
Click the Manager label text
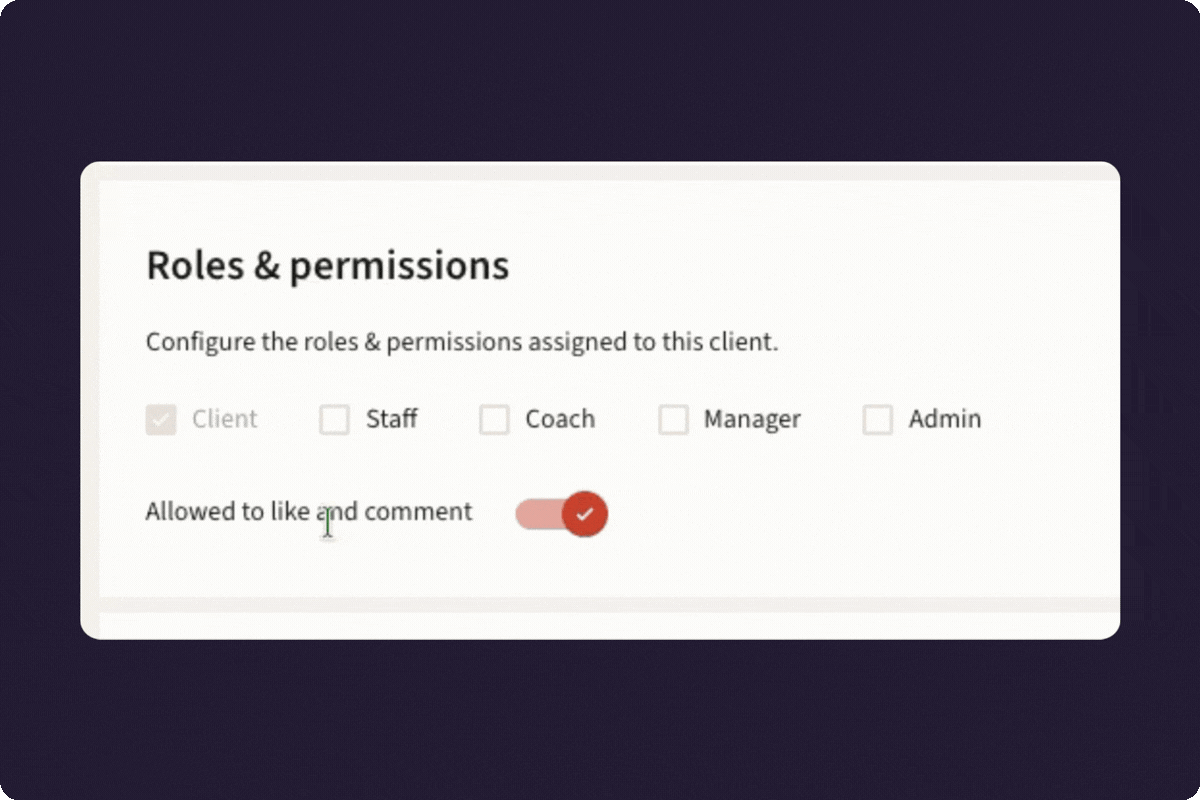pyautogui.click(x=751, y=419)
